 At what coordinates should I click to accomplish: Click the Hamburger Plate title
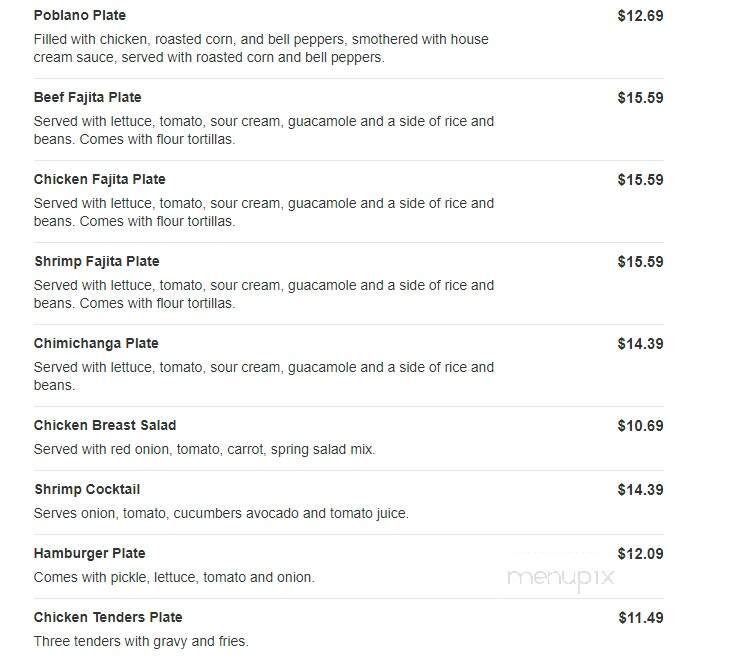(89, 553)
